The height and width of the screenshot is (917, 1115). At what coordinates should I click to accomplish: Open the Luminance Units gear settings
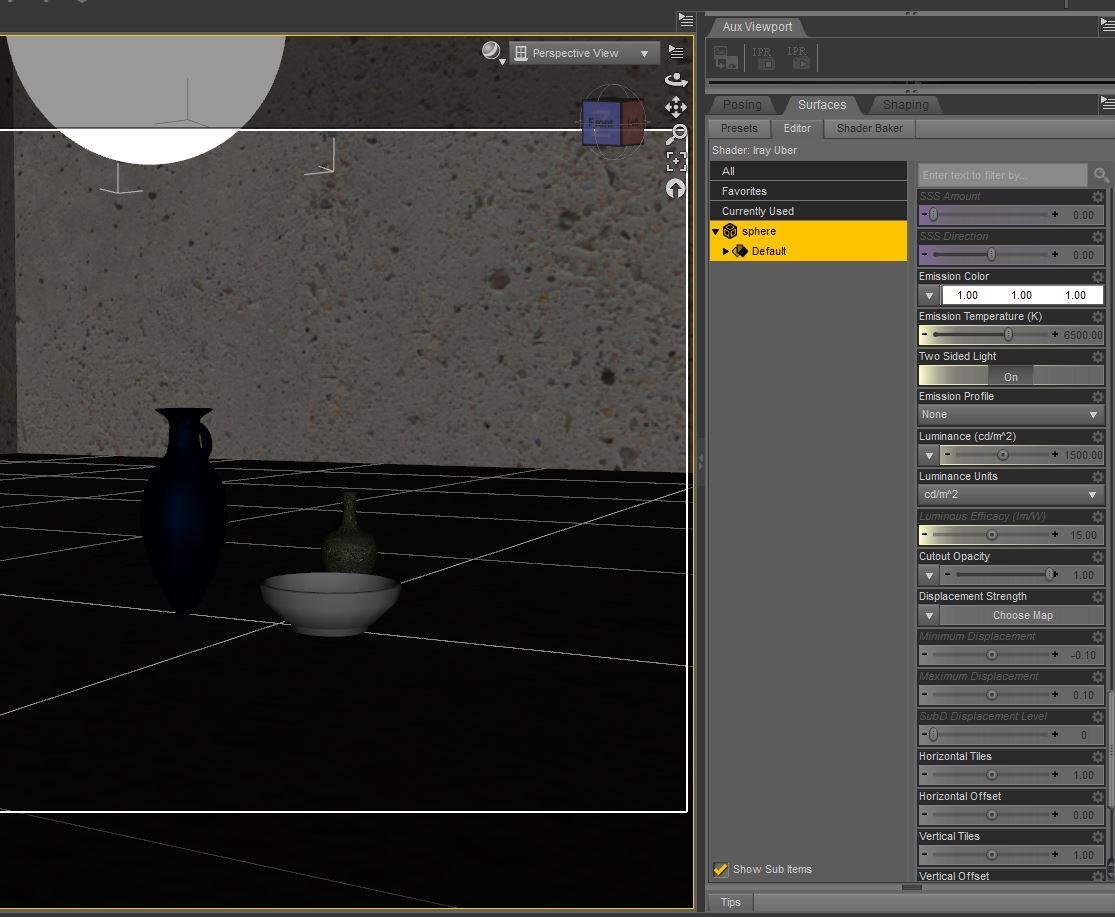click(x=1098, y=476)
